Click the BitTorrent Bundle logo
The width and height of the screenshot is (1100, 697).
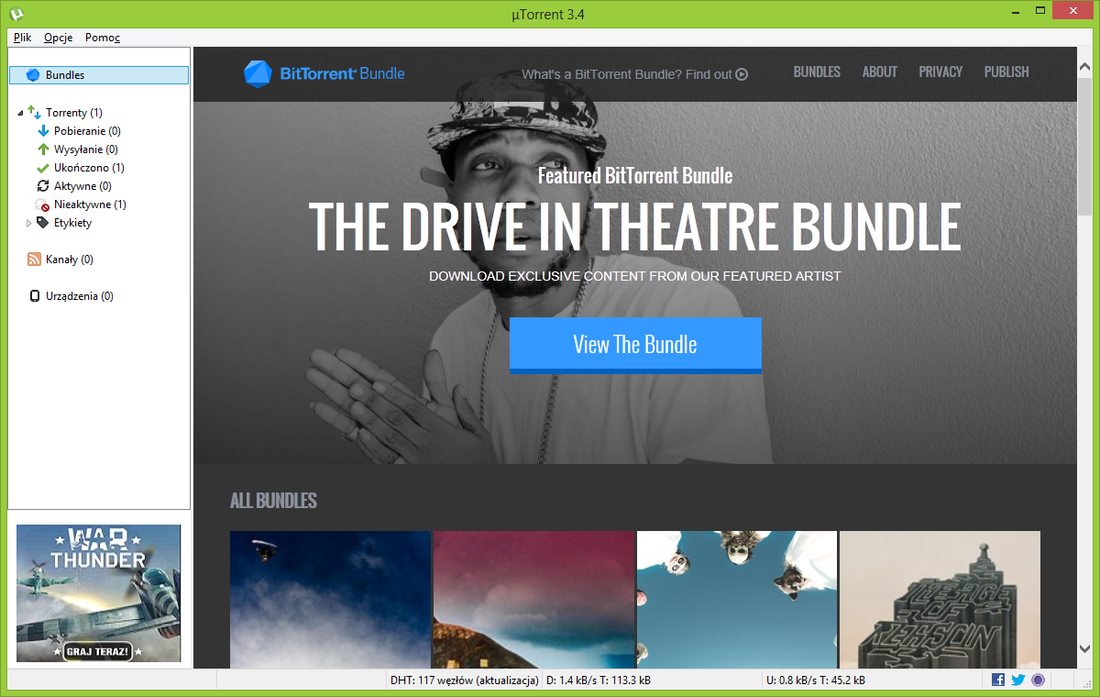324,74
